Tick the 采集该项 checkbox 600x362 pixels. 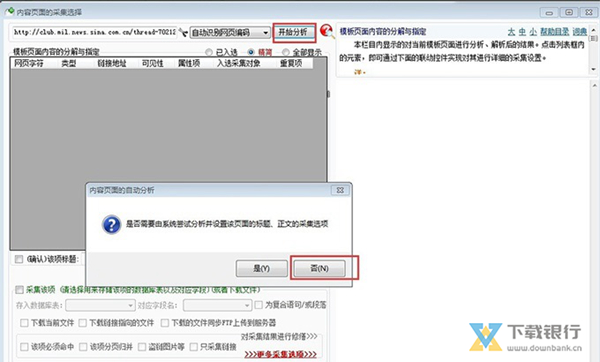tap(19, 290)
